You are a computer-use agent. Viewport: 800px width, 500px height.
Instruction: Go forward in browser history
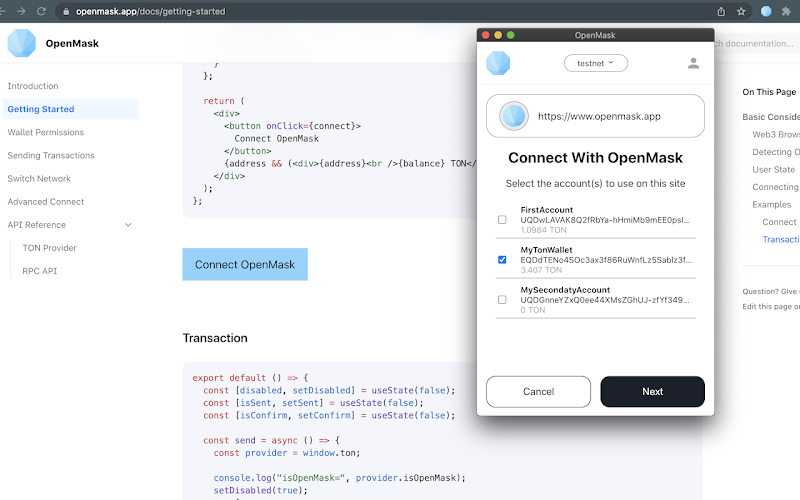(21, 11)
